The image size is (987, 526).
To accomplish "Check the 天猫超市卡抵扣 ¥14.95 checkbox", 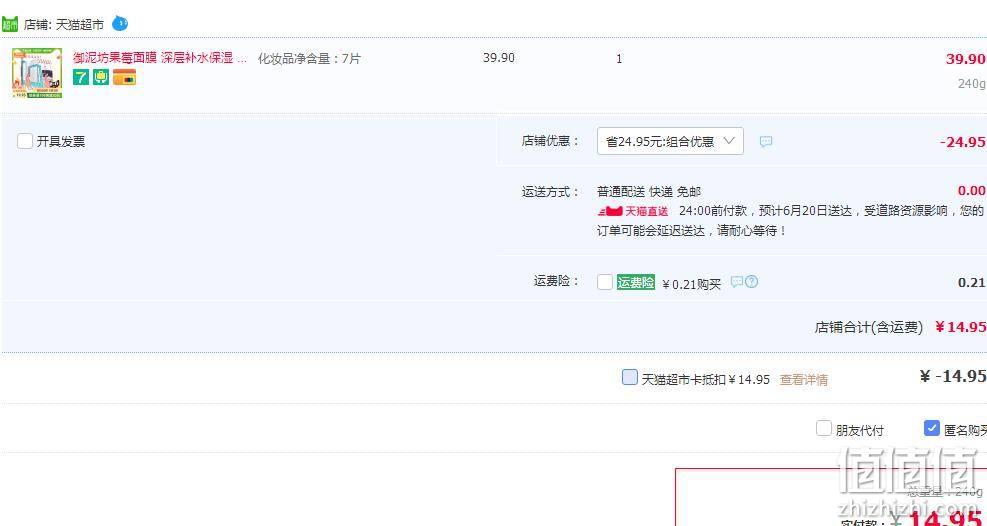I will [x=629, y=378].
